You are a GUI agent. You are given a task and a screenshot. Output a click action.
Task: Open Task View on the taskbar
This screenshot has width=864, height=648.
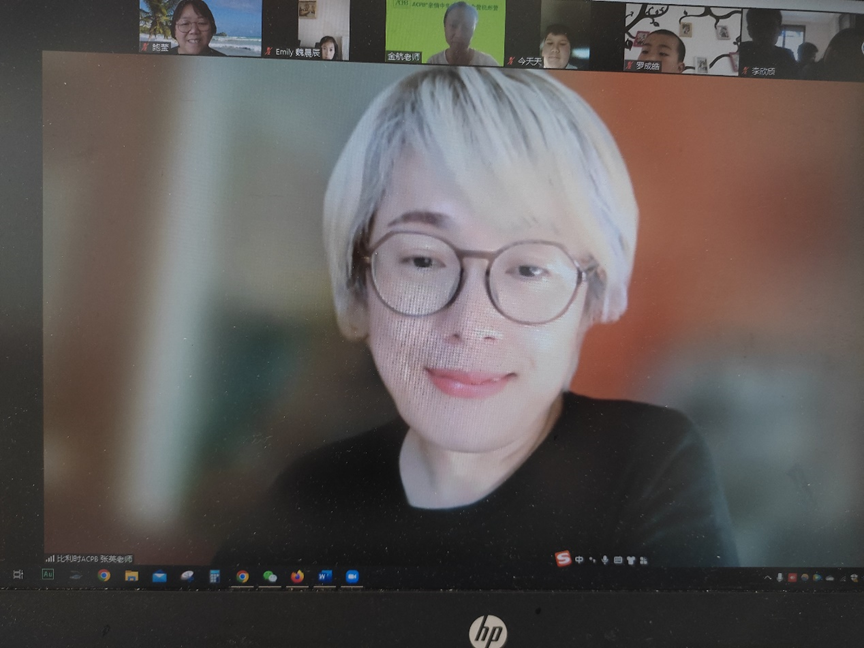pos(18,574)
